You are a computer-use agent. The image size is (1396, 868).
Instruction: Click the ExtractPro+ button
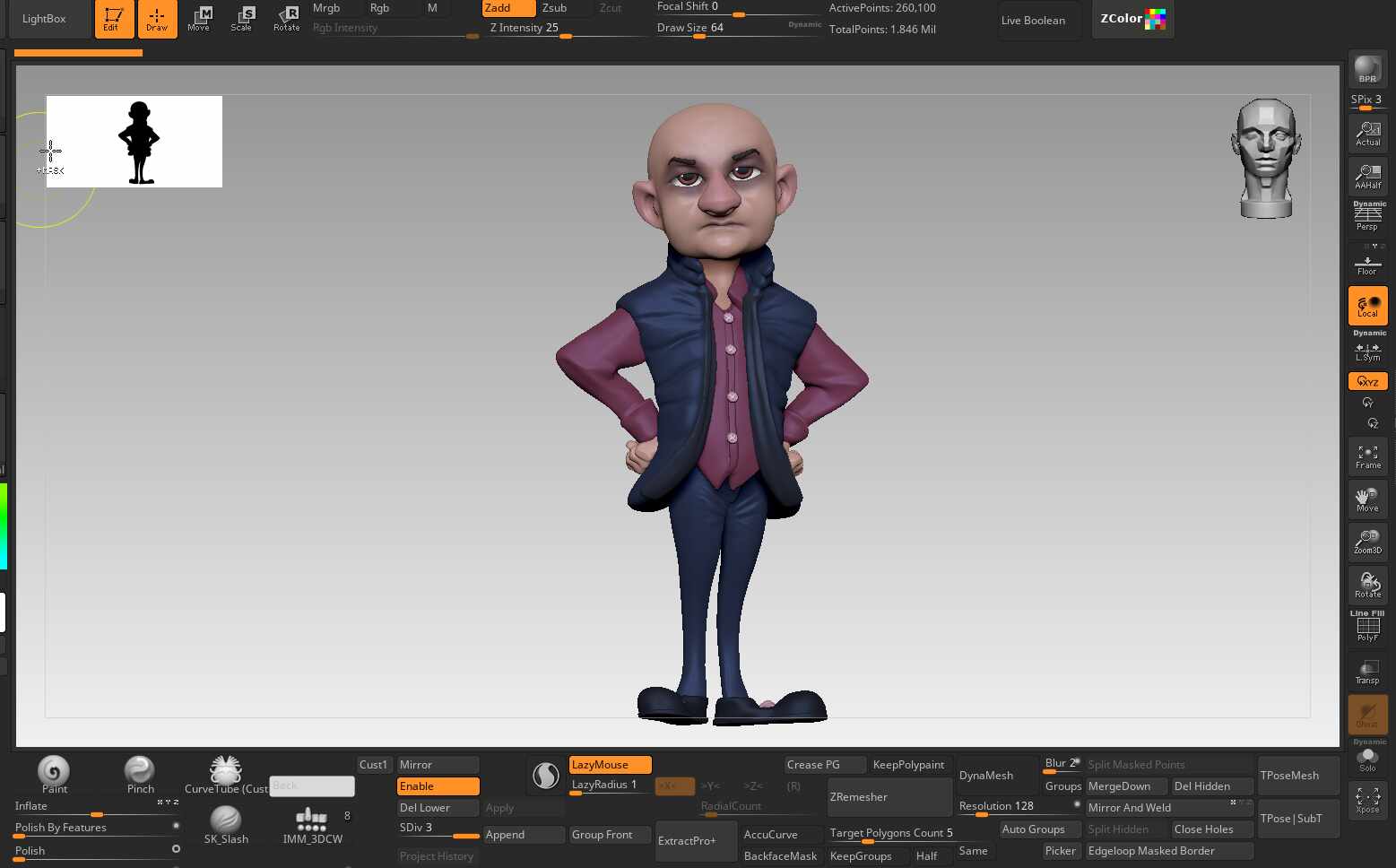point(696,841)
